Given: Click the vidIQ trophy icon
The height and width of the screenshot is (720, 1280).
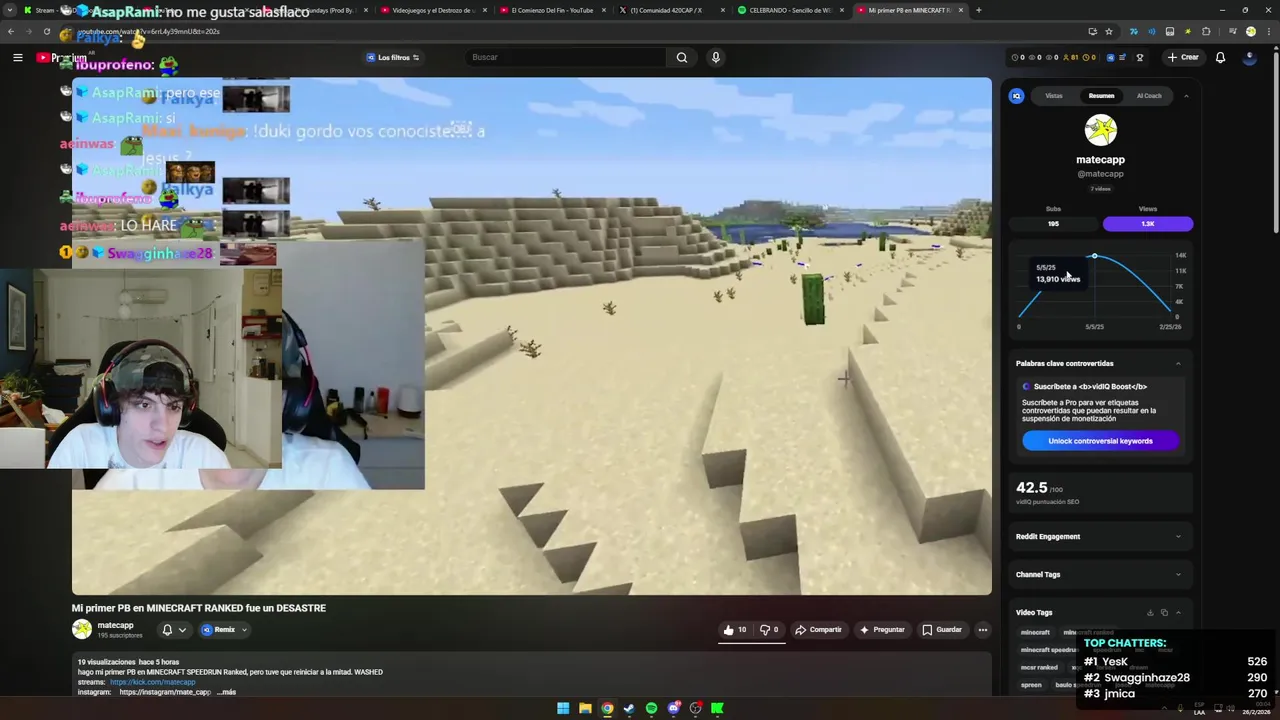Looking at the screenshot, I should click(1139, 57).
